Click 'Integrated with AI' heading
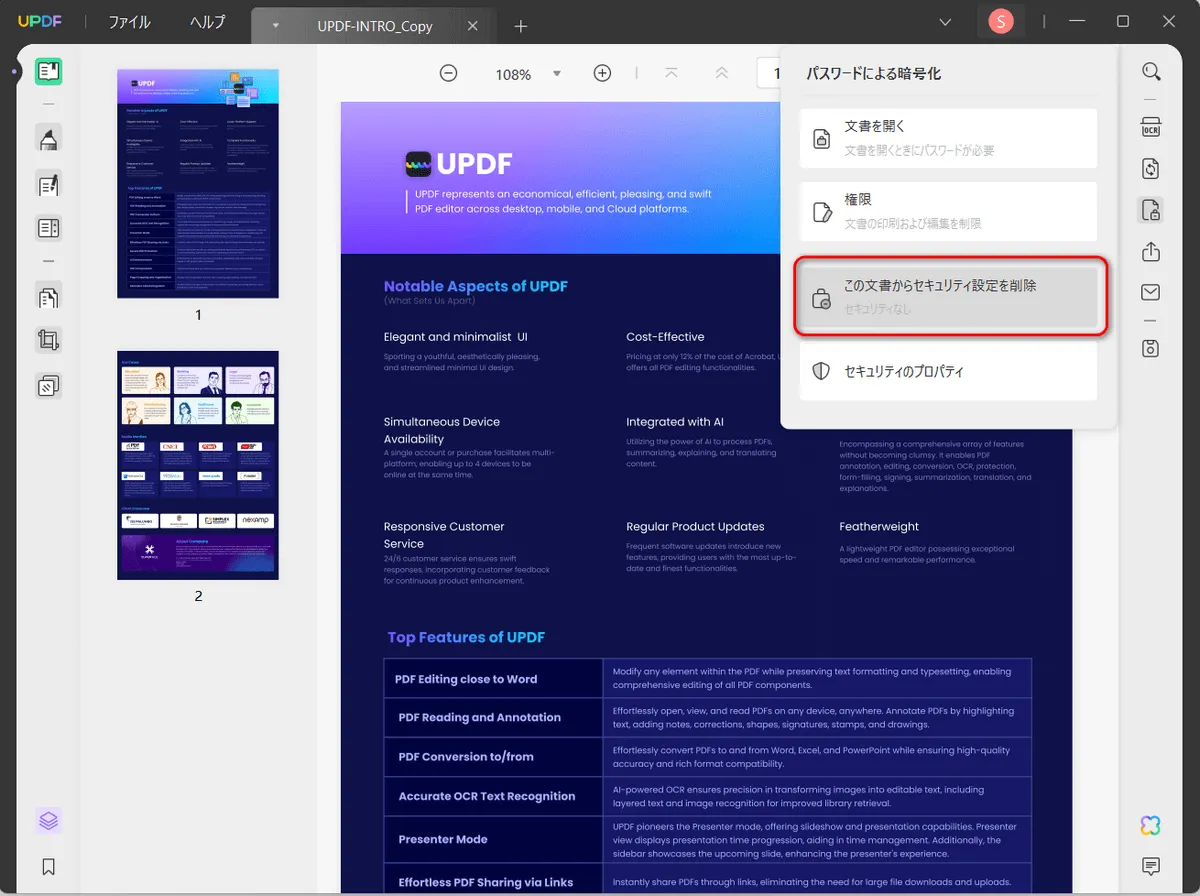Screen dimensions: 1200x896 tap(675, 422)
